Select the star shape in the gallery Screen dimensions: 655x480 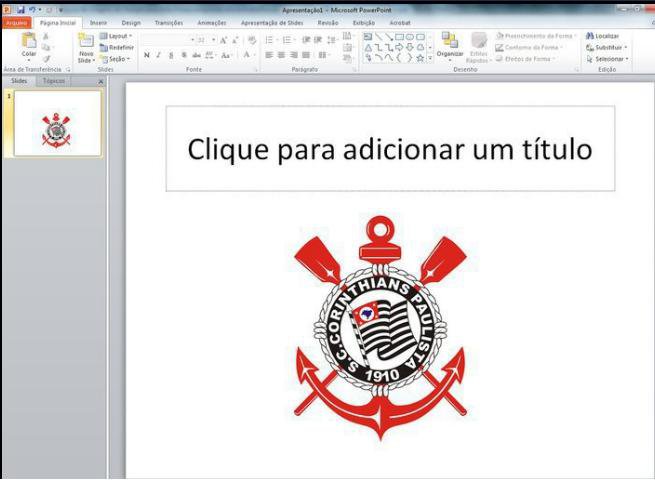pos(420,58)
